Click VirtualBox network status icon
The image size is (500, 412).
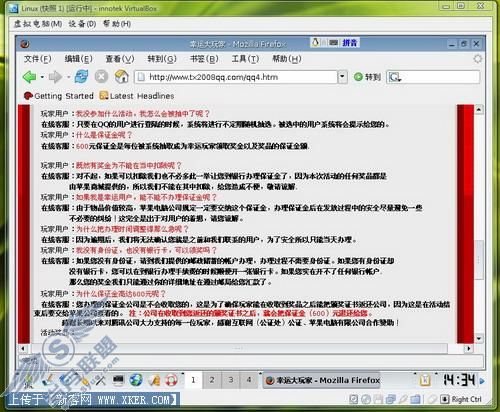(x=391, y=399)
